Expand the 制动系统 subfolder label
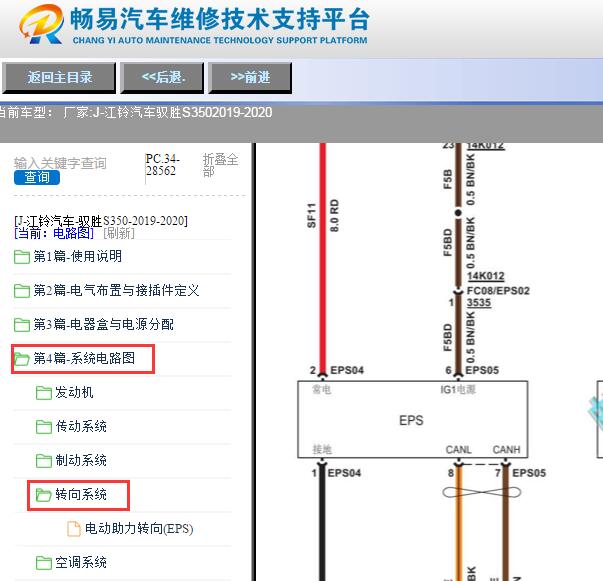The image size is (603, 581). pyautogui.click(x=81, y=460)
